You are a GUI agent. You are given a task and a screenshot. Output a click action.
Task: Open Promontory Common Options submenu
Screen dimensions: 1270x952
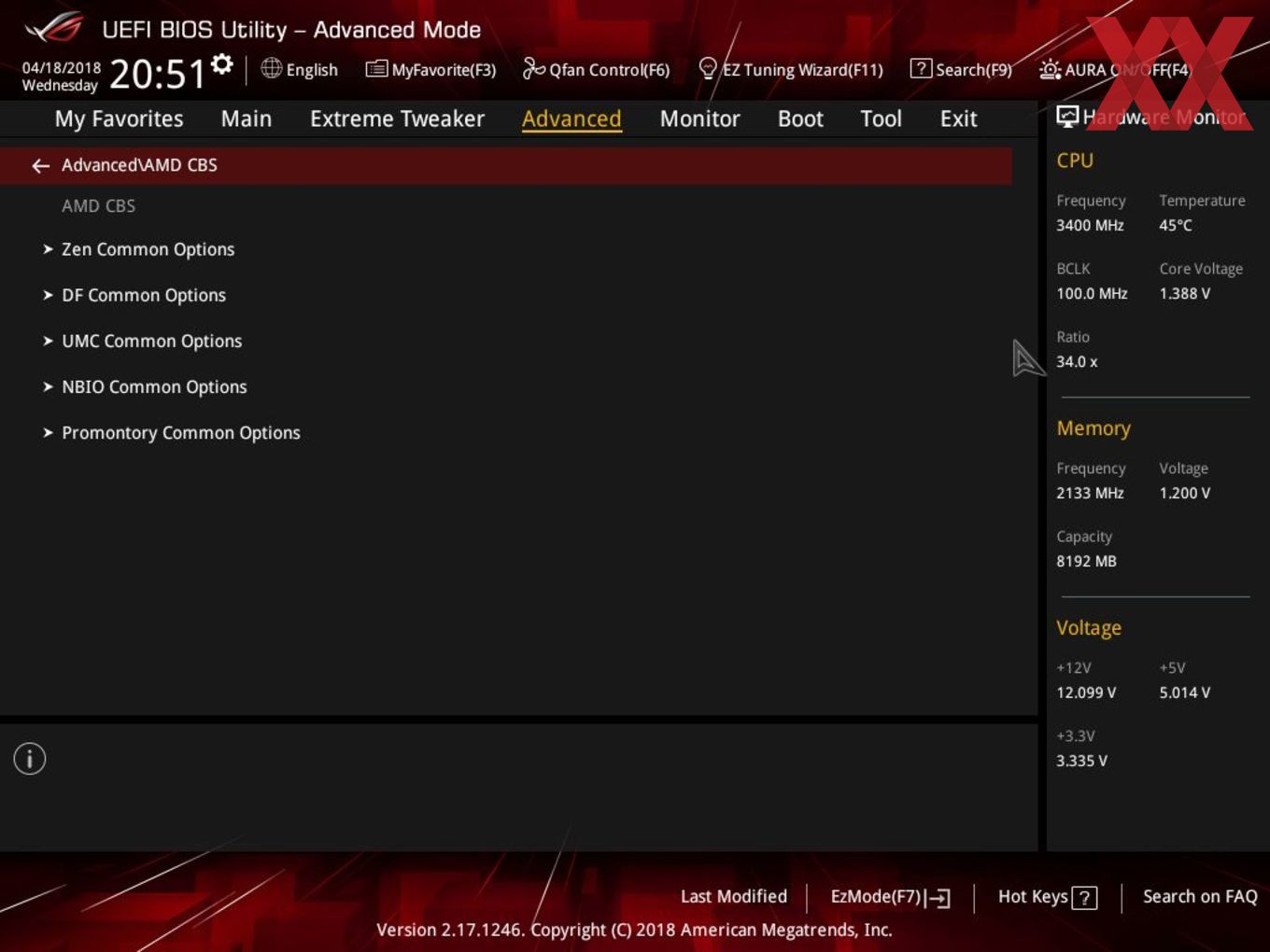click(x=181, y=433)
